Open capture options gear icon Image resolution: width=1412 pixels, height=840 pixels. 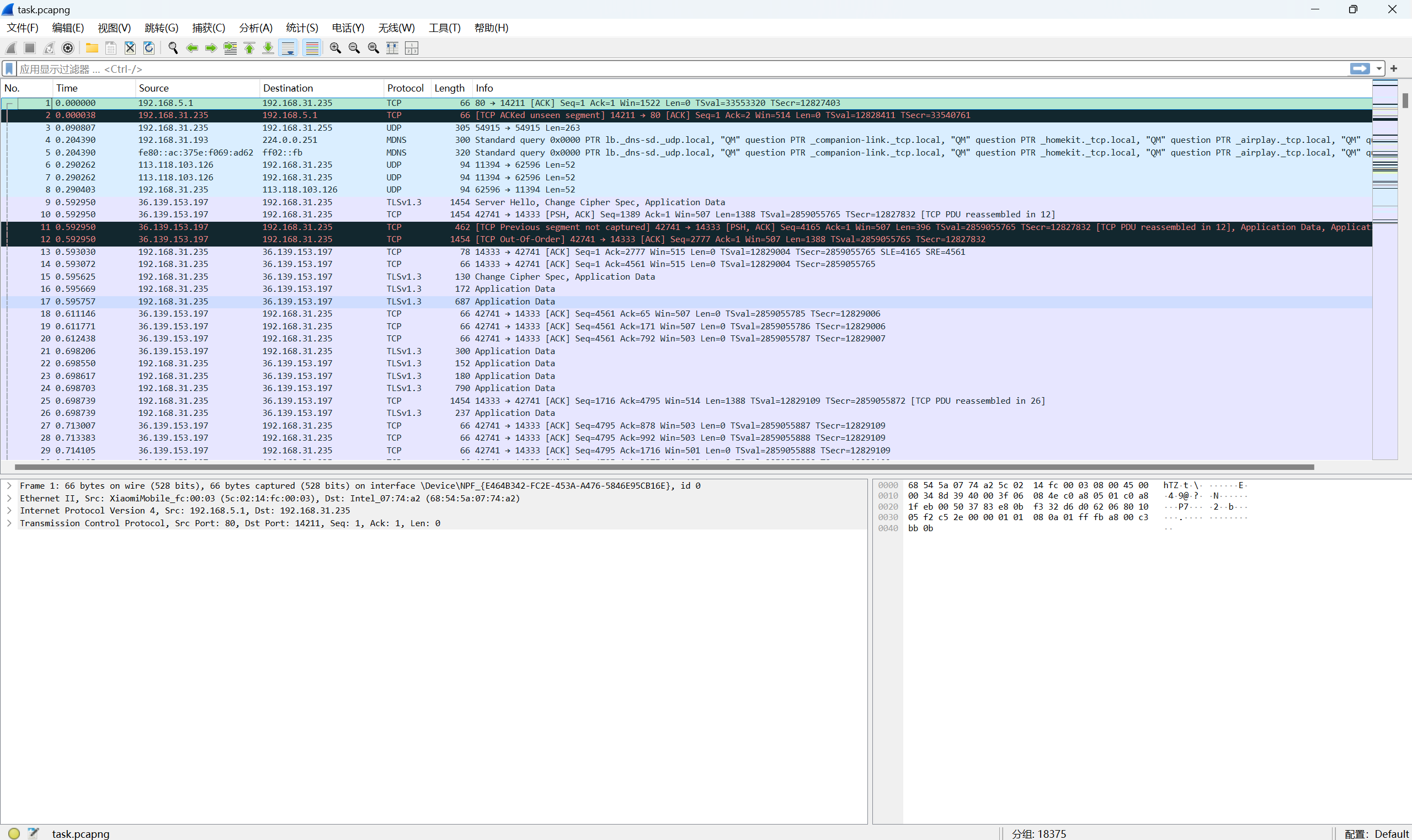point(68,48)
